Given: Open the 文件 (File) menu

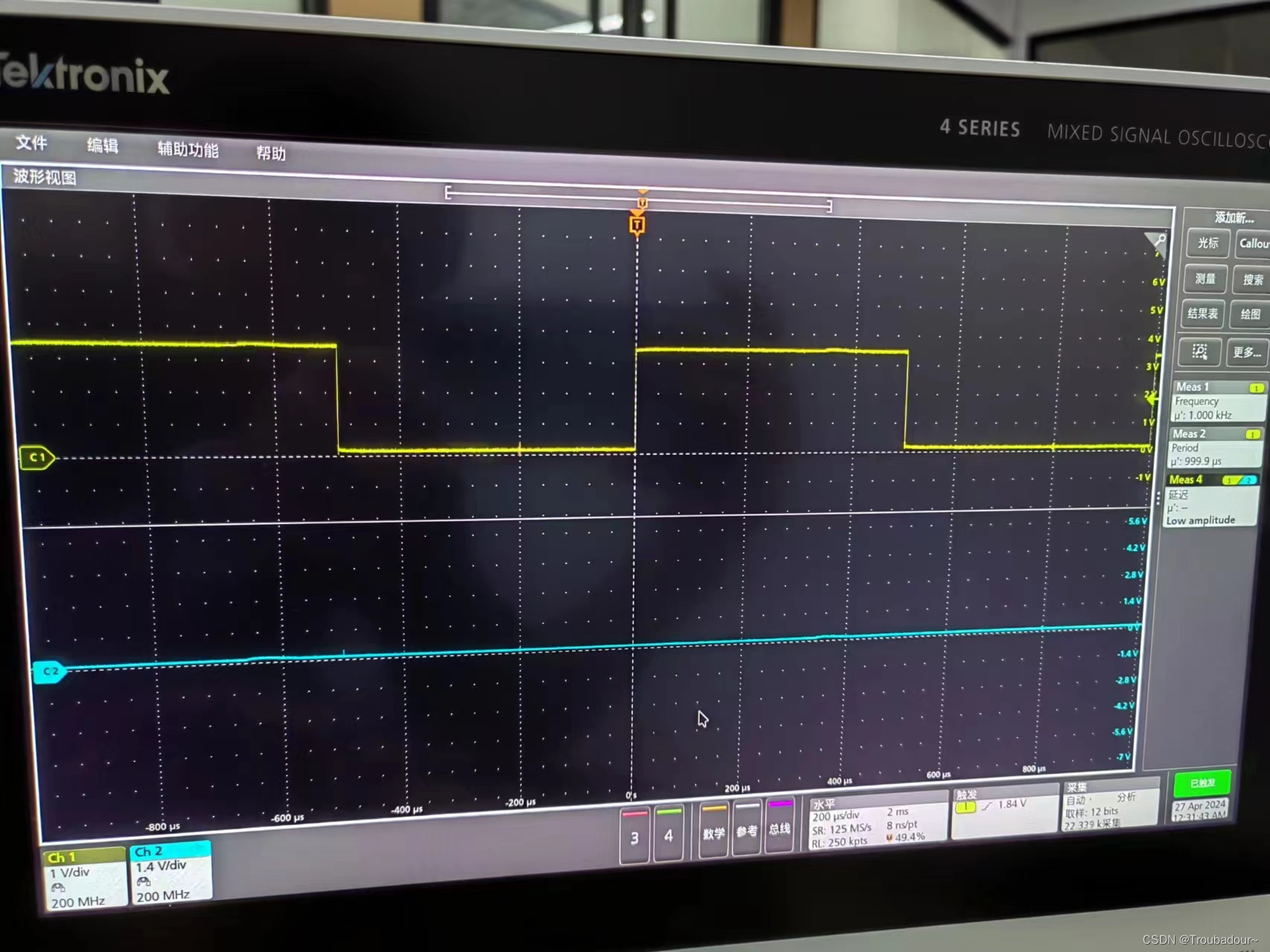Looking at the screenshot, I should click(31, 144).
